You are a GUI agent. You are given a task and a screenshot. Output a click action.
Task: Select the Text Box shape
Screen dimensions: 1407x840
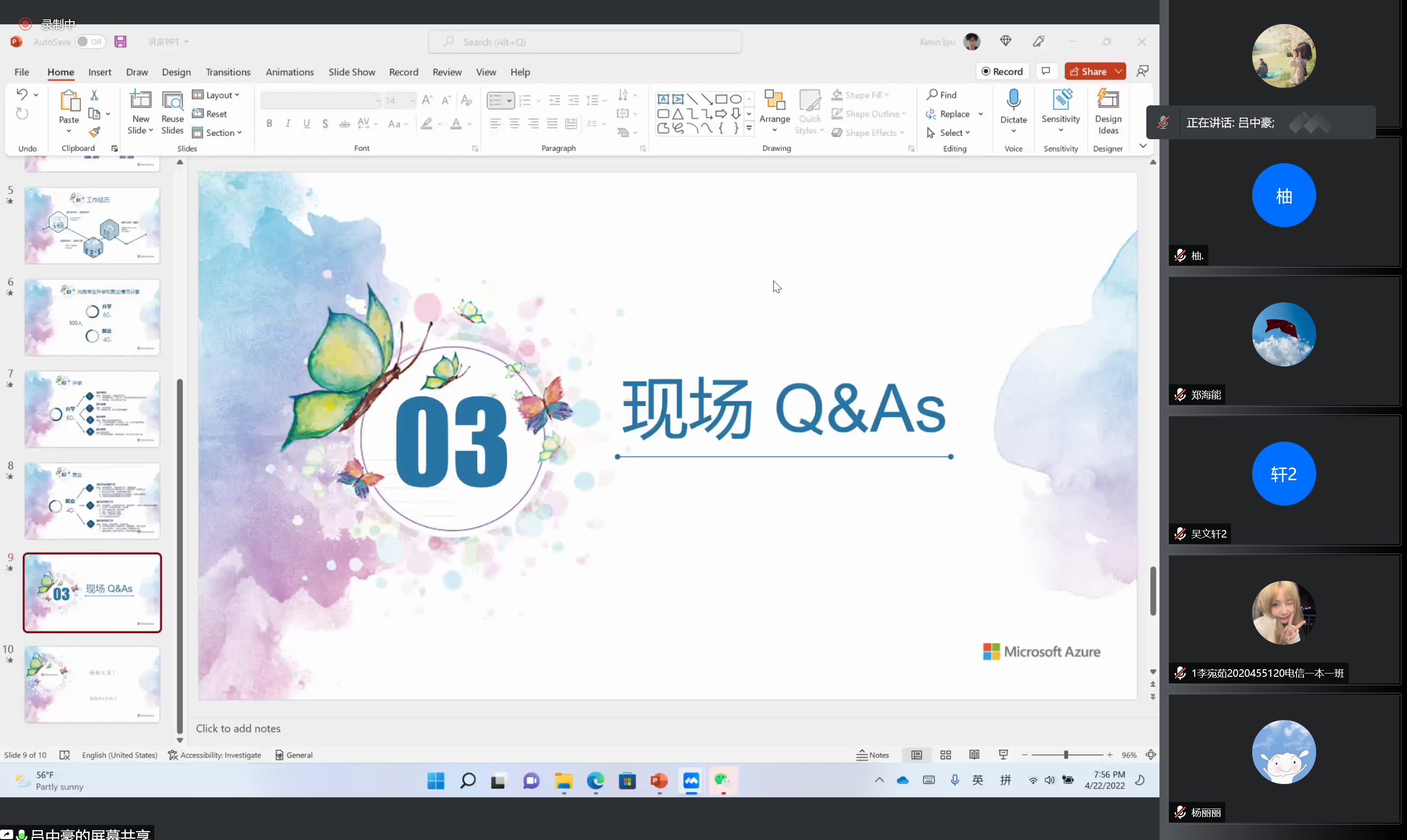(663, 99)
